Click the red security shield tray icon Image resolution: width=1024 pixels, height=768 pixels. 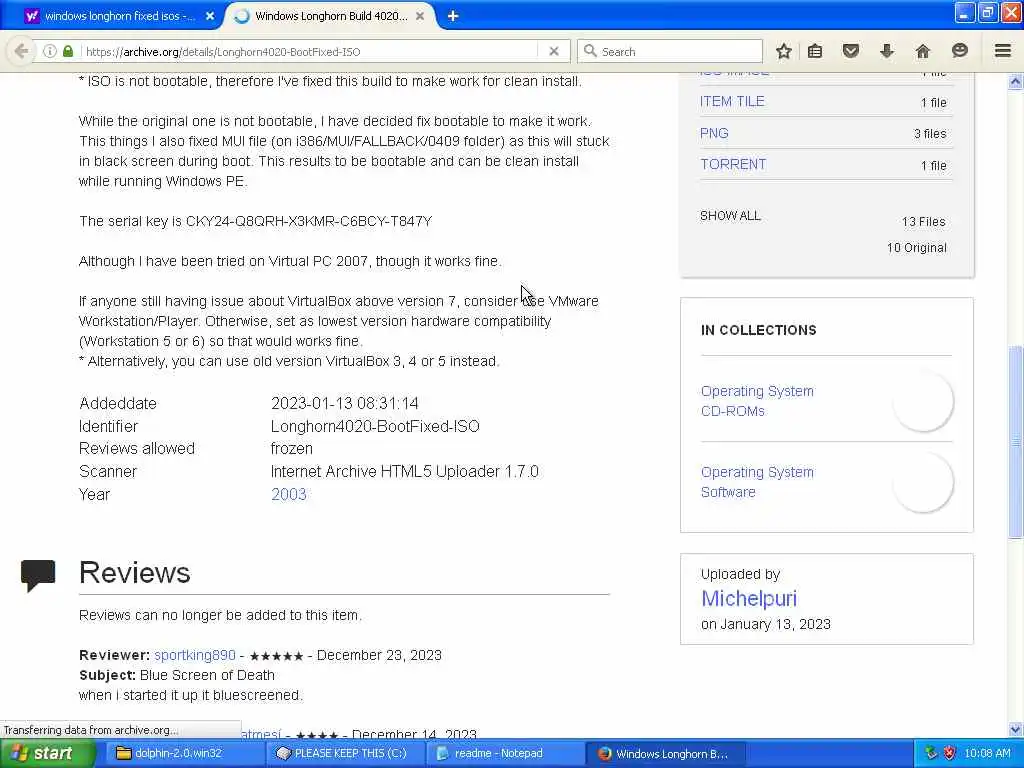(950, 753)
